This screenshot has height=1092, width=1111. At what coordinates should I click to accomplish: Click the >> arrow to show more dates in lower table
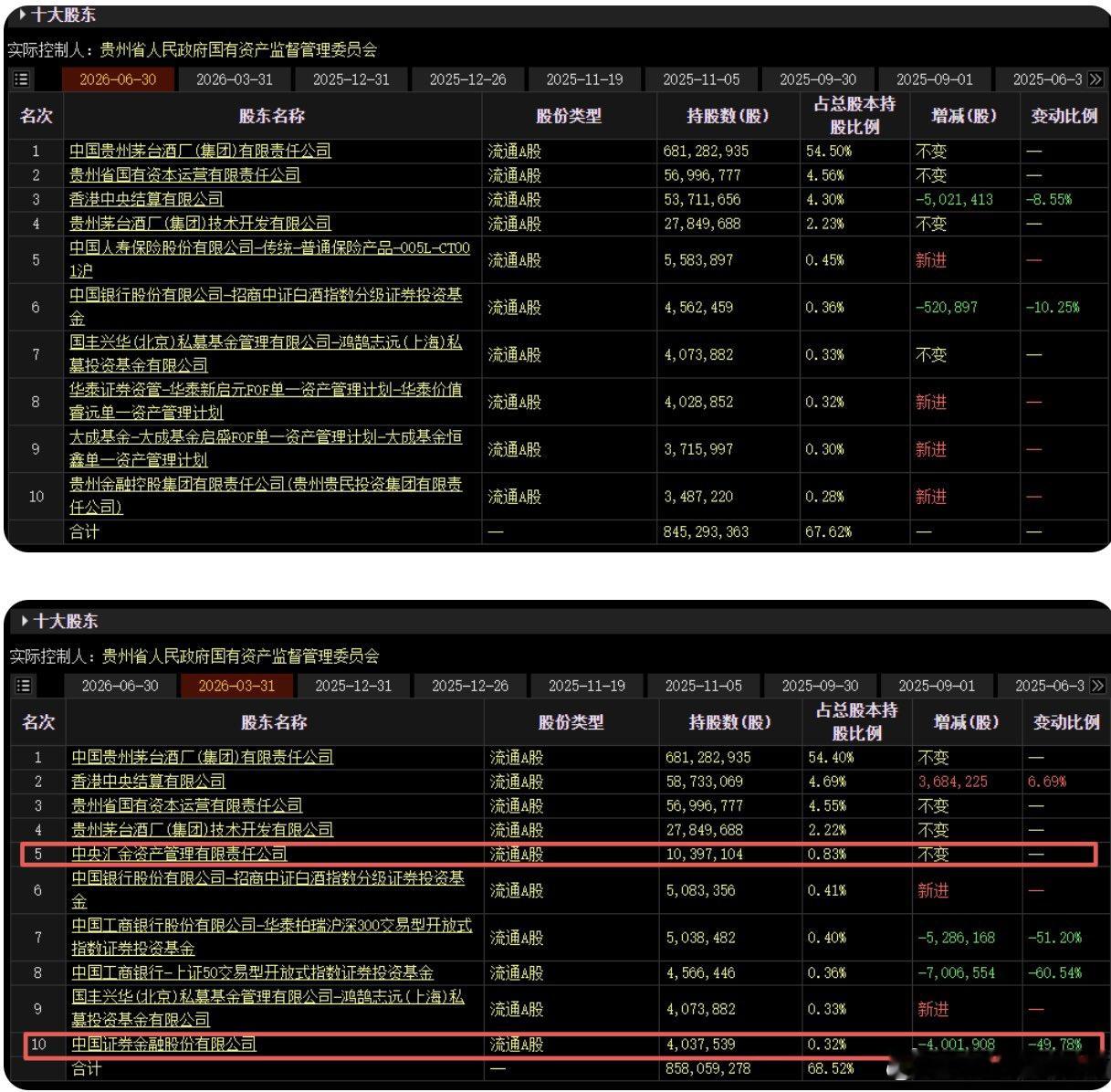click(x=1097, y=686)
